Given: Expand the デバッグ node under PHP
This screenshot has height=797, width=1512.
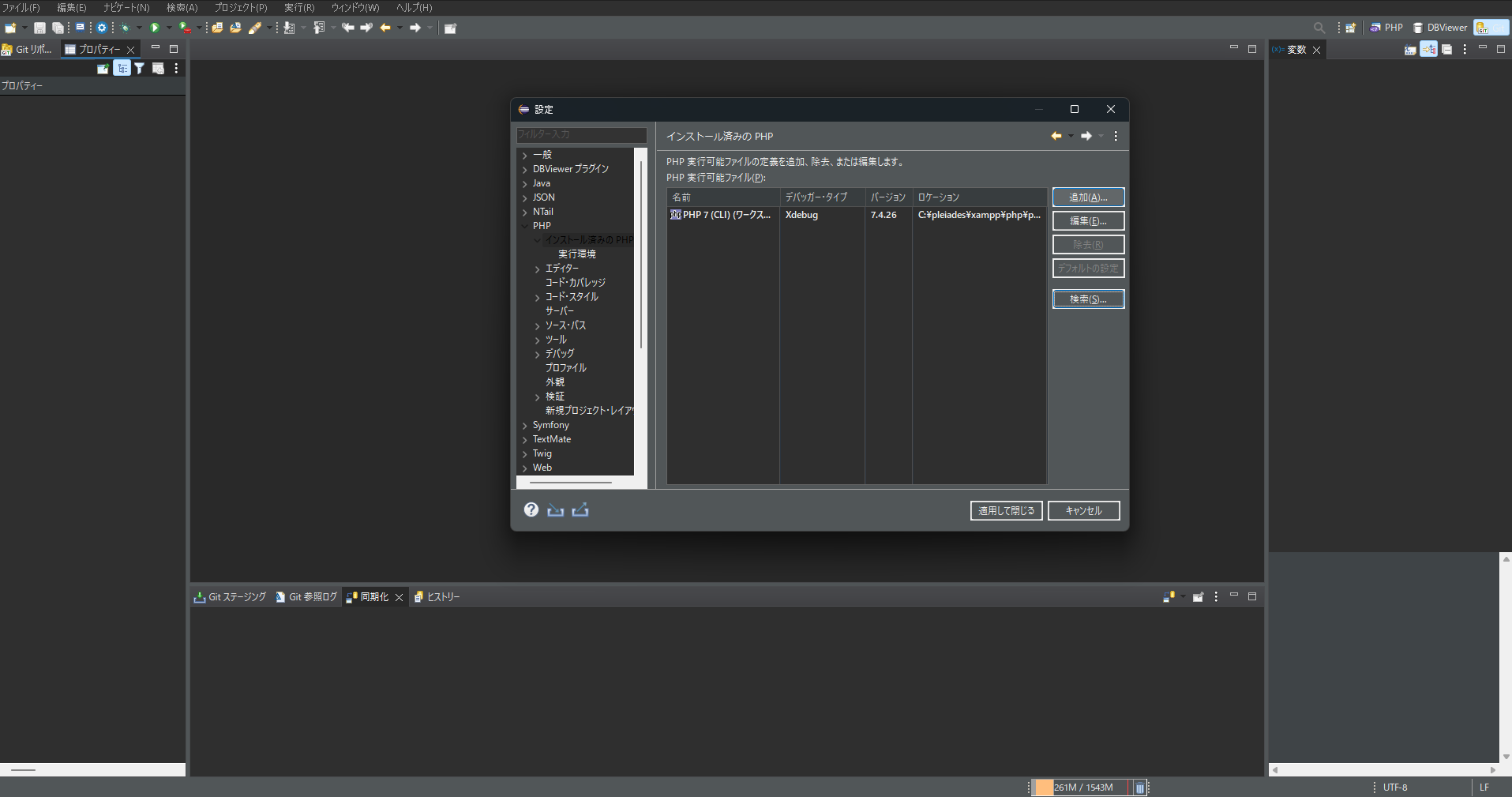Looking at the screenshot, I should point(538,355).
